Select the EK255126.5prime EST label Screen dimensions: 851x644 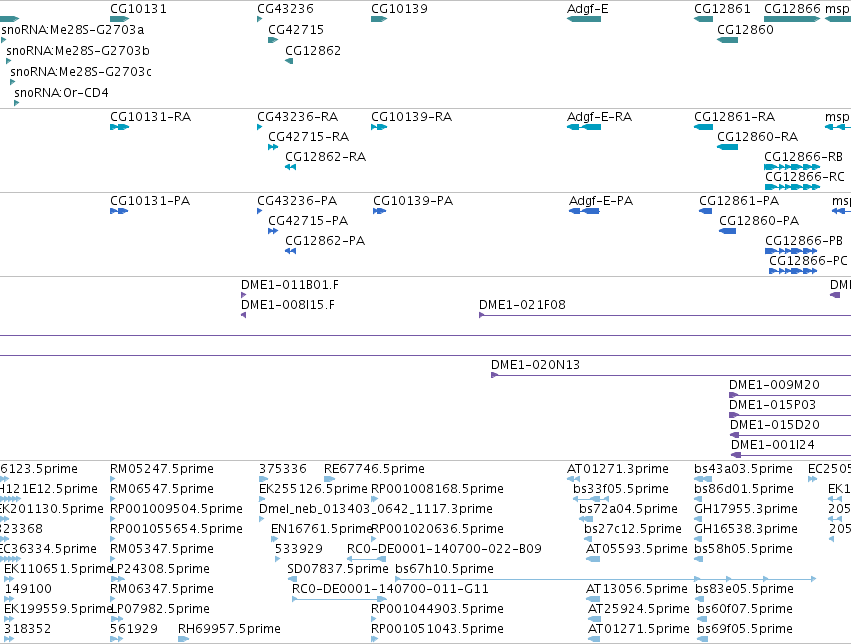[313, 489]
